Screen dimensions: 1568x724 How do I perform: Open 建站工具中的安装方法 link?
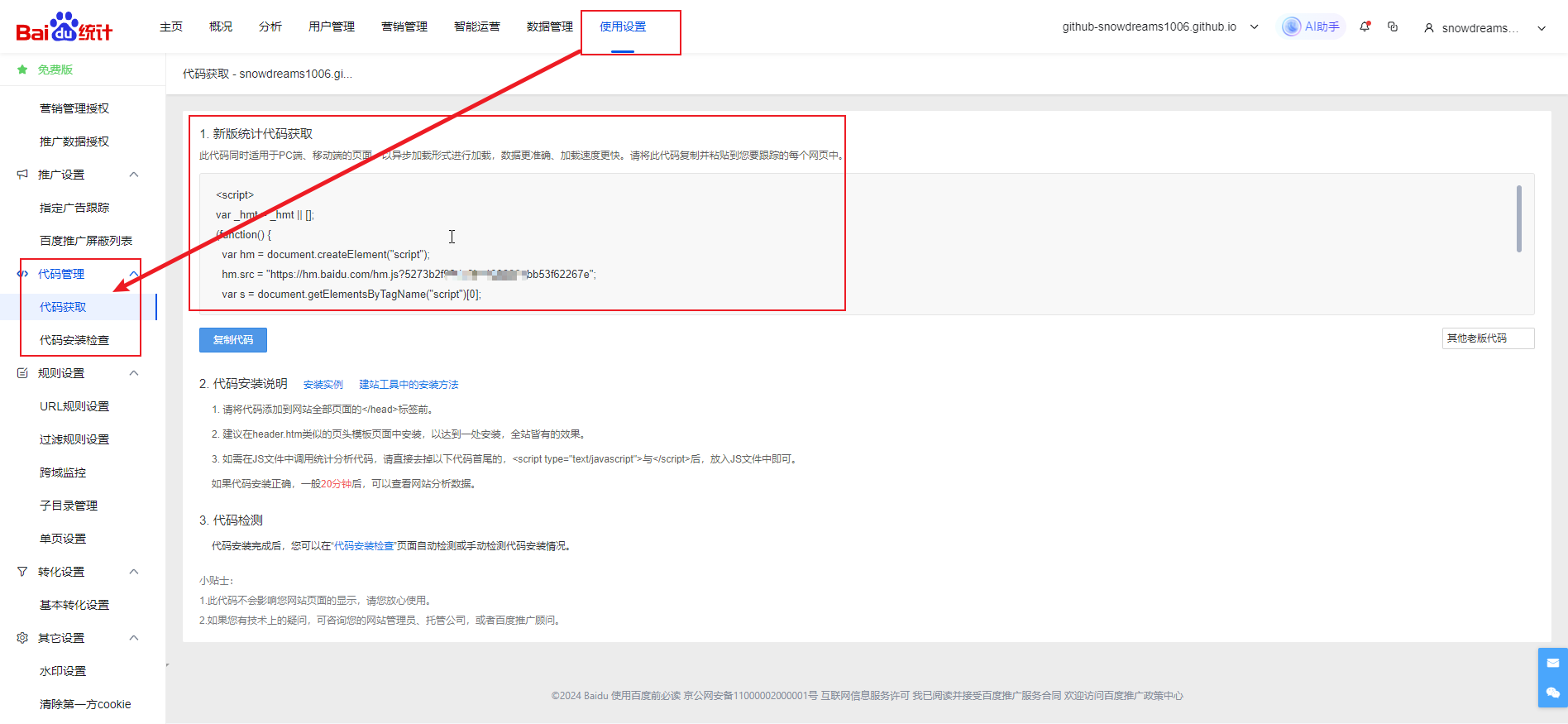click(409, 385)
